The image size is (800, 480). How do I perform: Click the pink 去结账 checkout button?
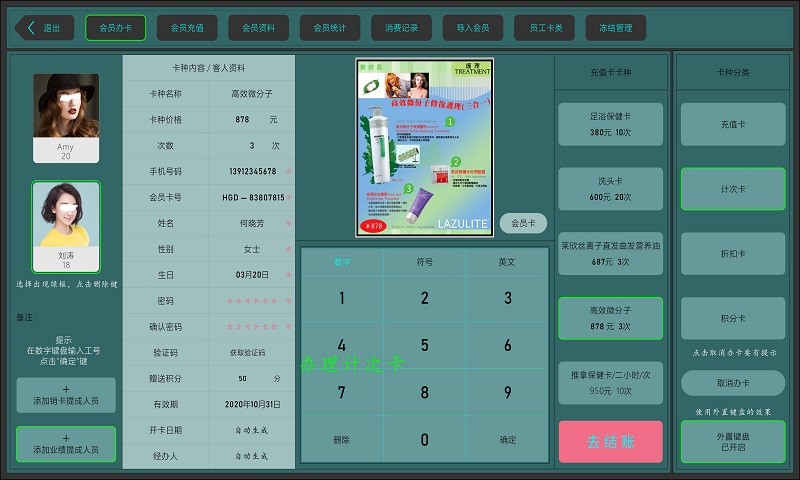(x=610, y=442)
